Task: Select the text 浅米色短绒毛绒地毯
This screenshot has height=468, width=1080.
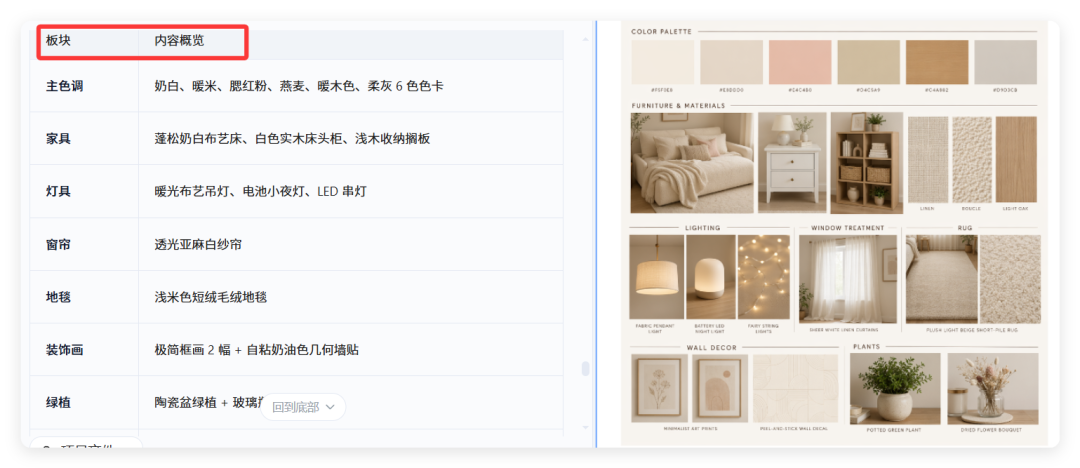Action: click(x=211, y=297)
